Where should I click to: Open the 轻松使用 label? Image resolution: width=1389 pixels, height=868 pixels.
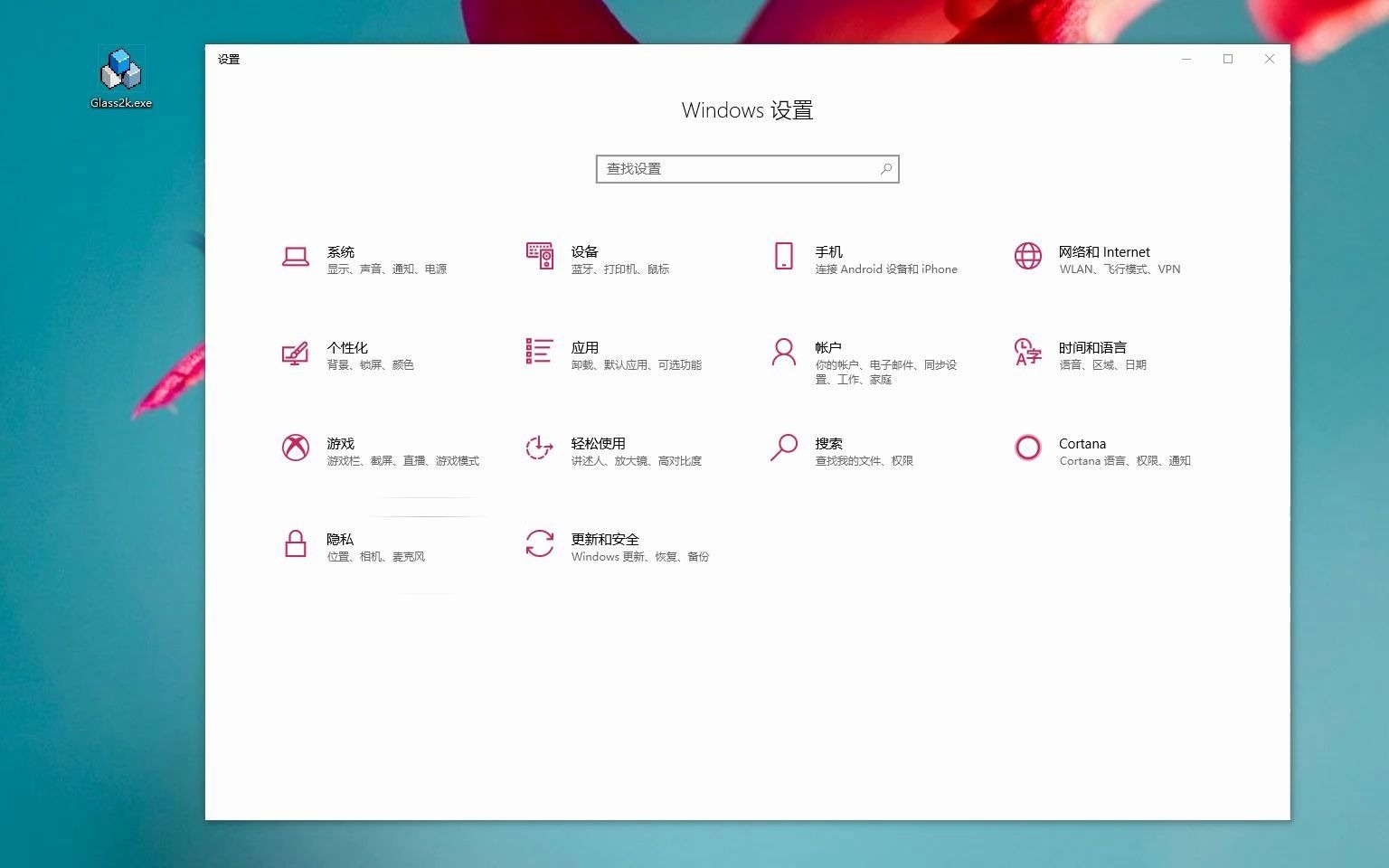[x=599, y=444]
